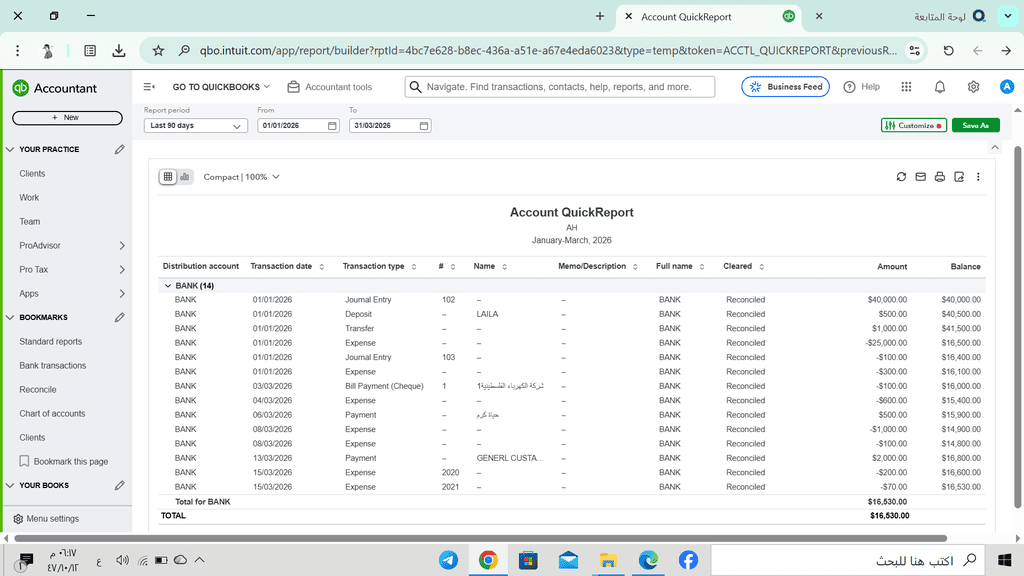Open Bank transactions in sidebar

(53, 365)
